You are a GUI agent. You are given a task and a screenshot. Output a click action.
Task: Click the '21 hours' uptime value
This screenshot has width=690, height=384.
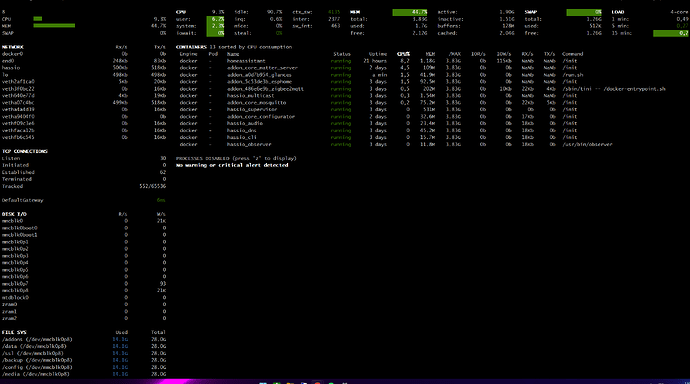coord(375,61)
